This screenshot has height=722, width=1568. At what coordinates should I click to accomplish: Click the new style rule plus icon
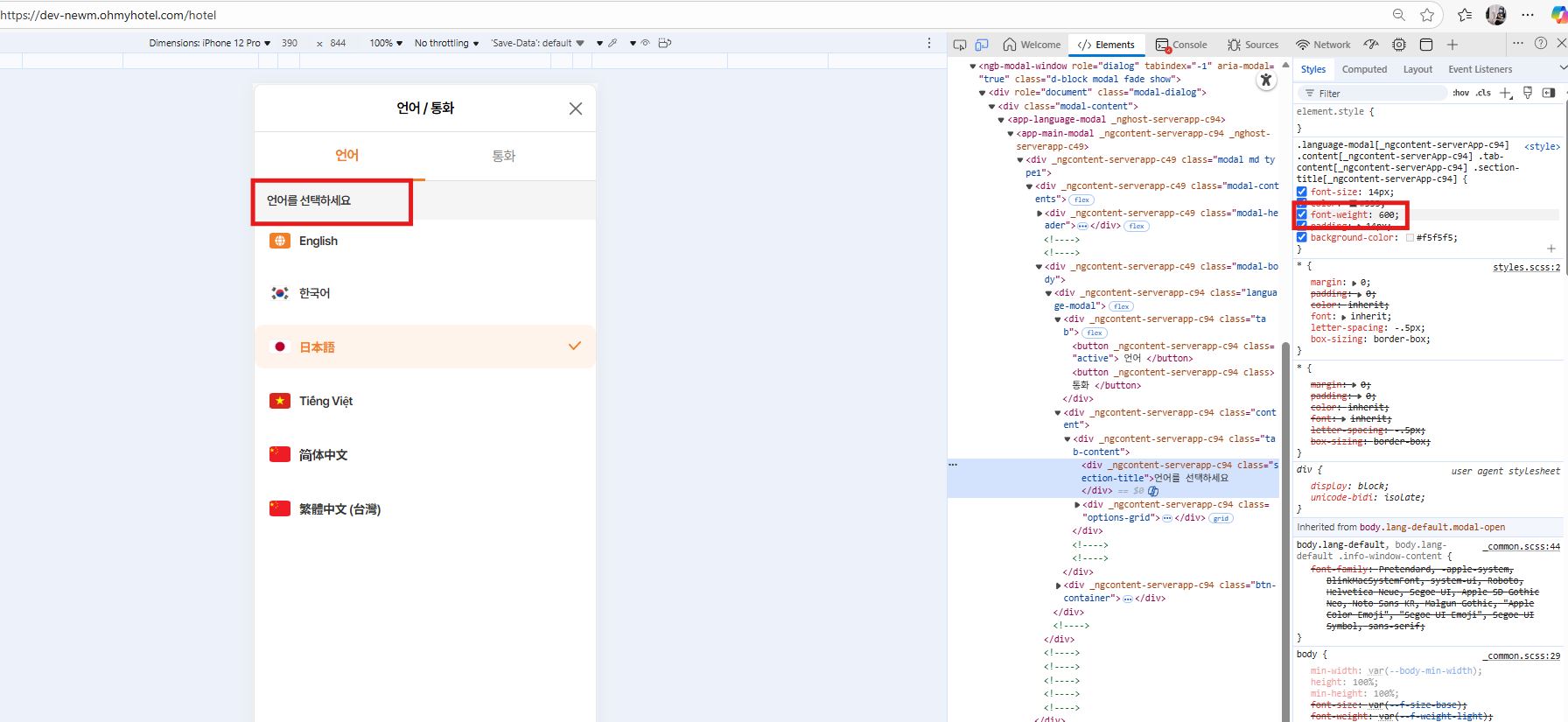1505,93
